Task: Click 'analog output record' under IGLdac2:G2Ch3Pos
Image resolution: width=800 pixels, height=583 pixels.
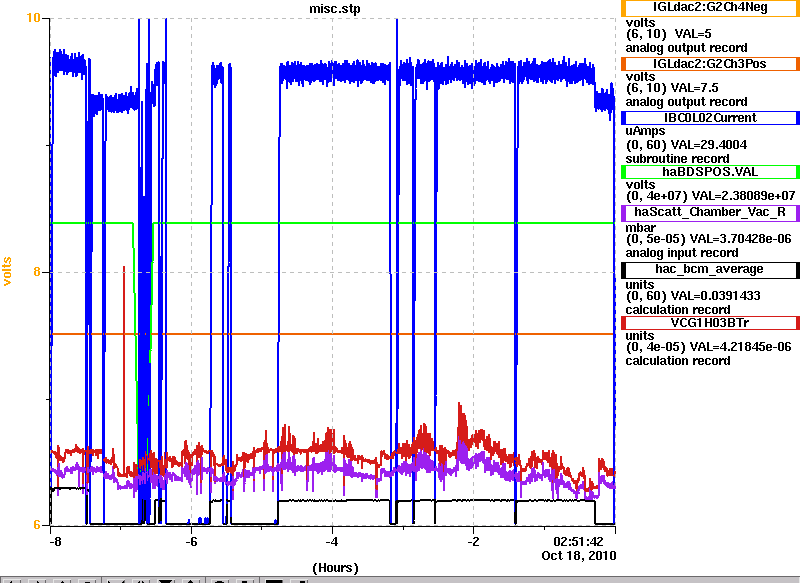Action: tap(686, 102)
